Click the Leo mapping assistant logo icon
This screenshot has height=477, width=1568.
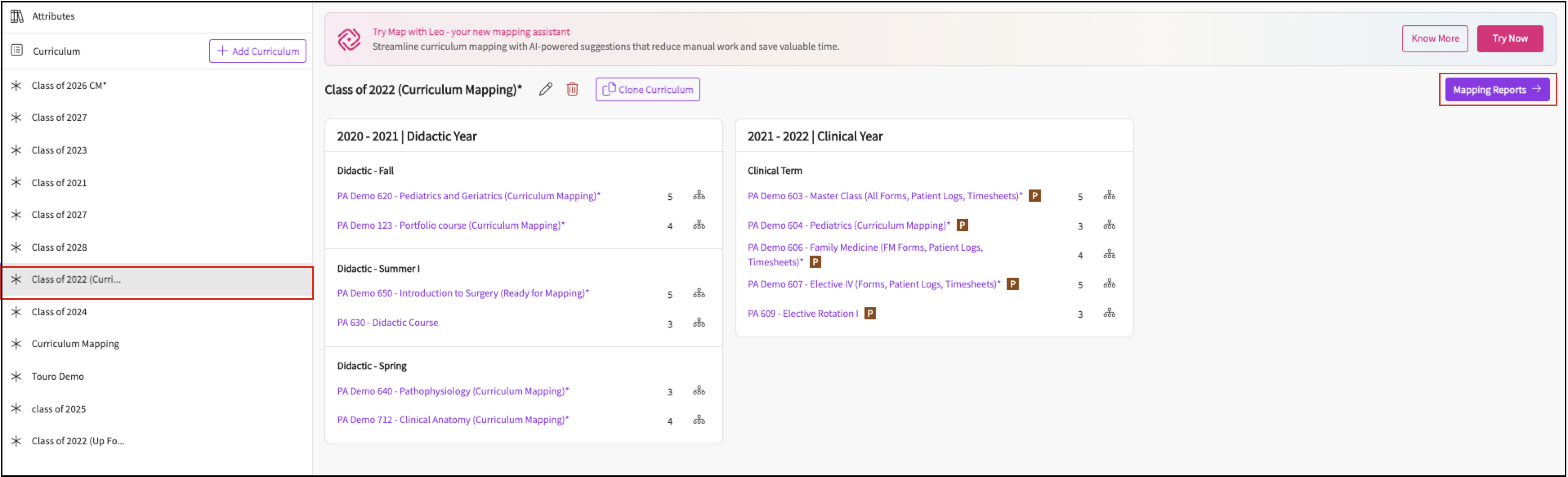(x=349, y=39)
